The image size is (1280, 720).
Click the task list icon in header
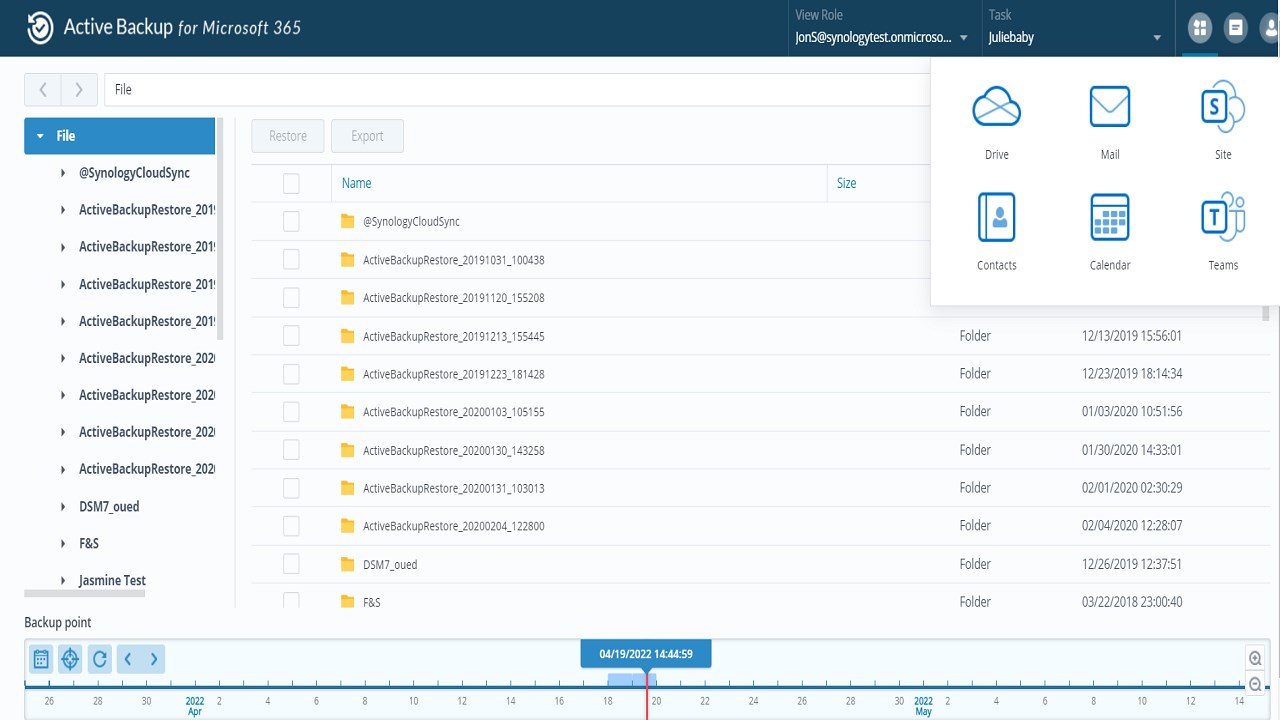[x=1236, y=28]
